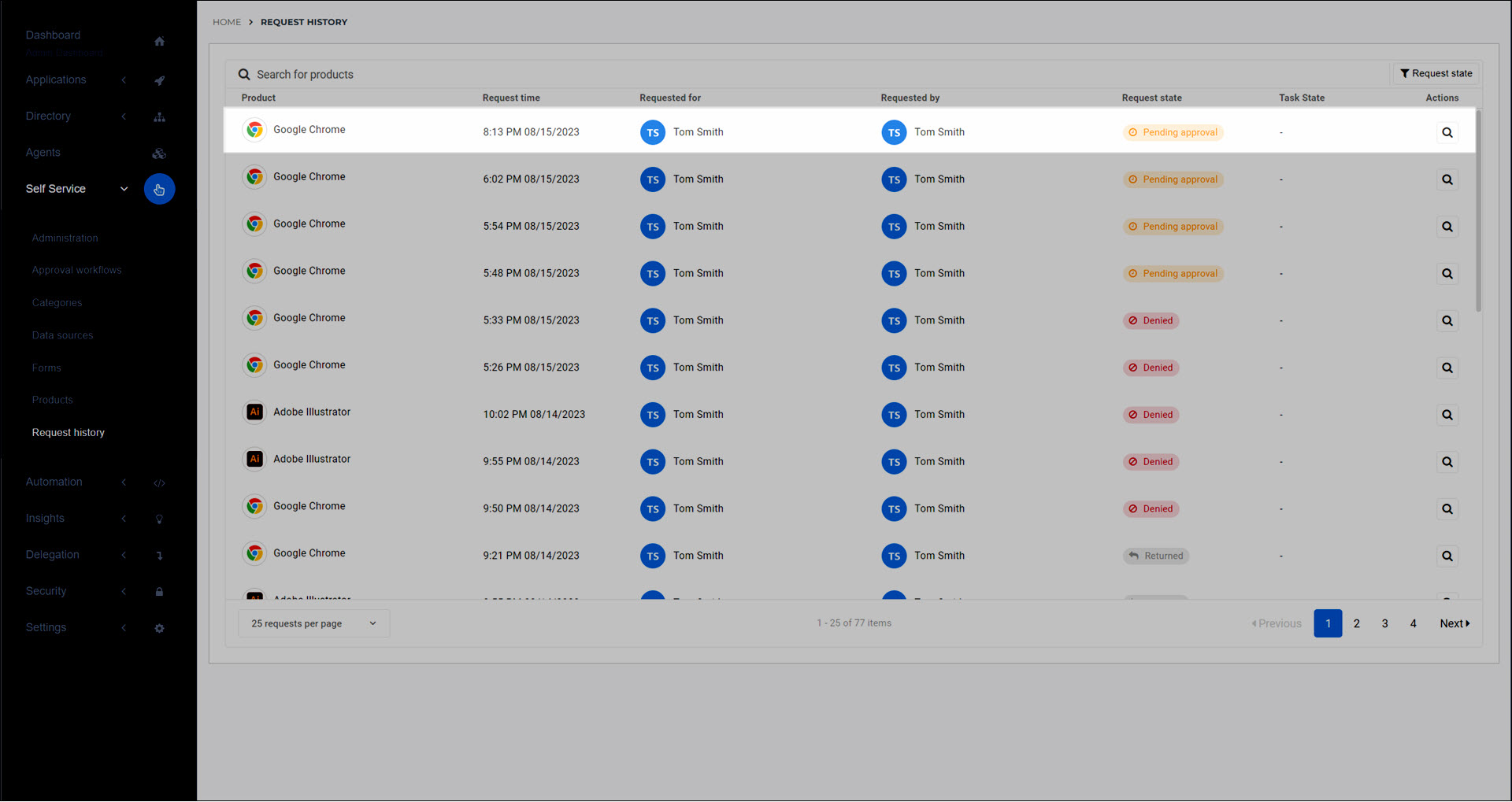Click the HOME breadcrumb link
This screenshot has height=802, width=1512.
[x=227, y=22]
